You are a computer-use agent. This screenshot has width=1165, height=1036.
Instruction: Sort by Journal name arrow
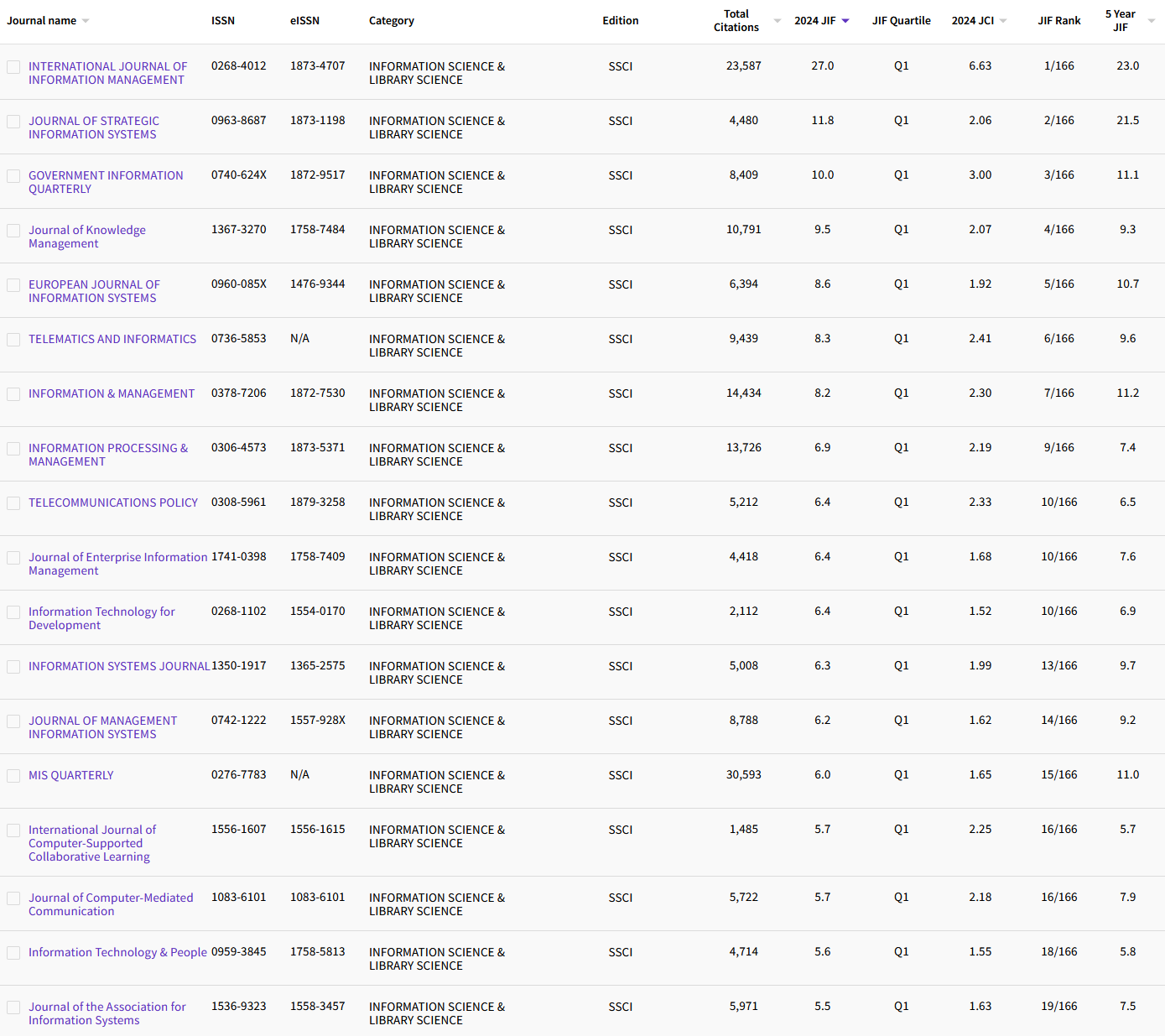coord(86,21)
